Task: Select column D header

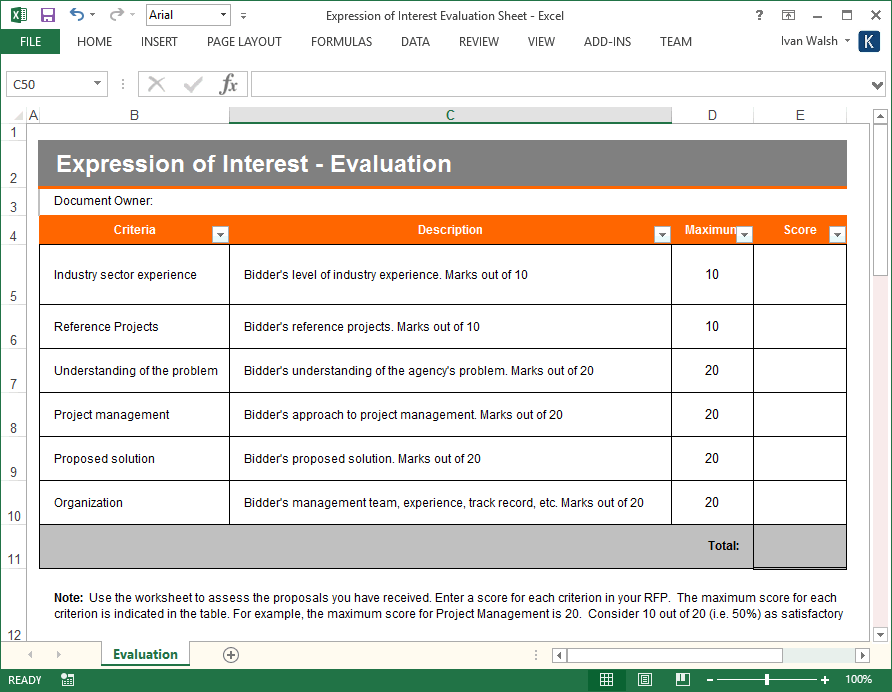Action: 712,115
